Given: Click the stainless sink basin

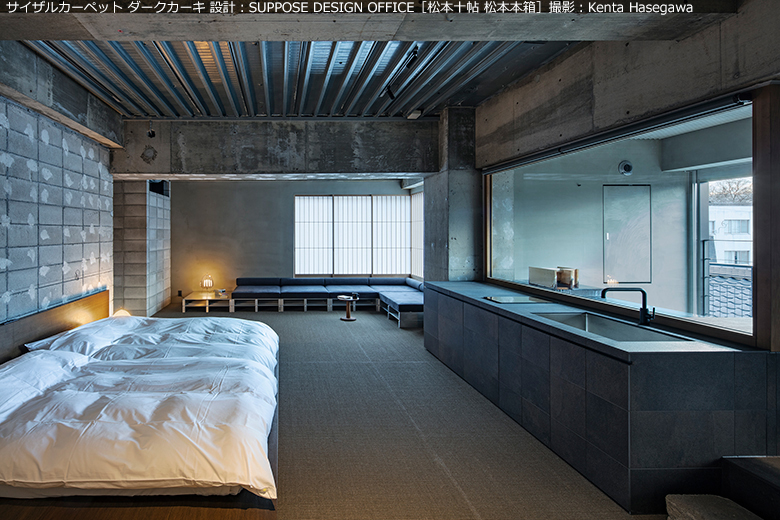Looking at the screenshot, I should pyautogui.click(x=598, y=325).
